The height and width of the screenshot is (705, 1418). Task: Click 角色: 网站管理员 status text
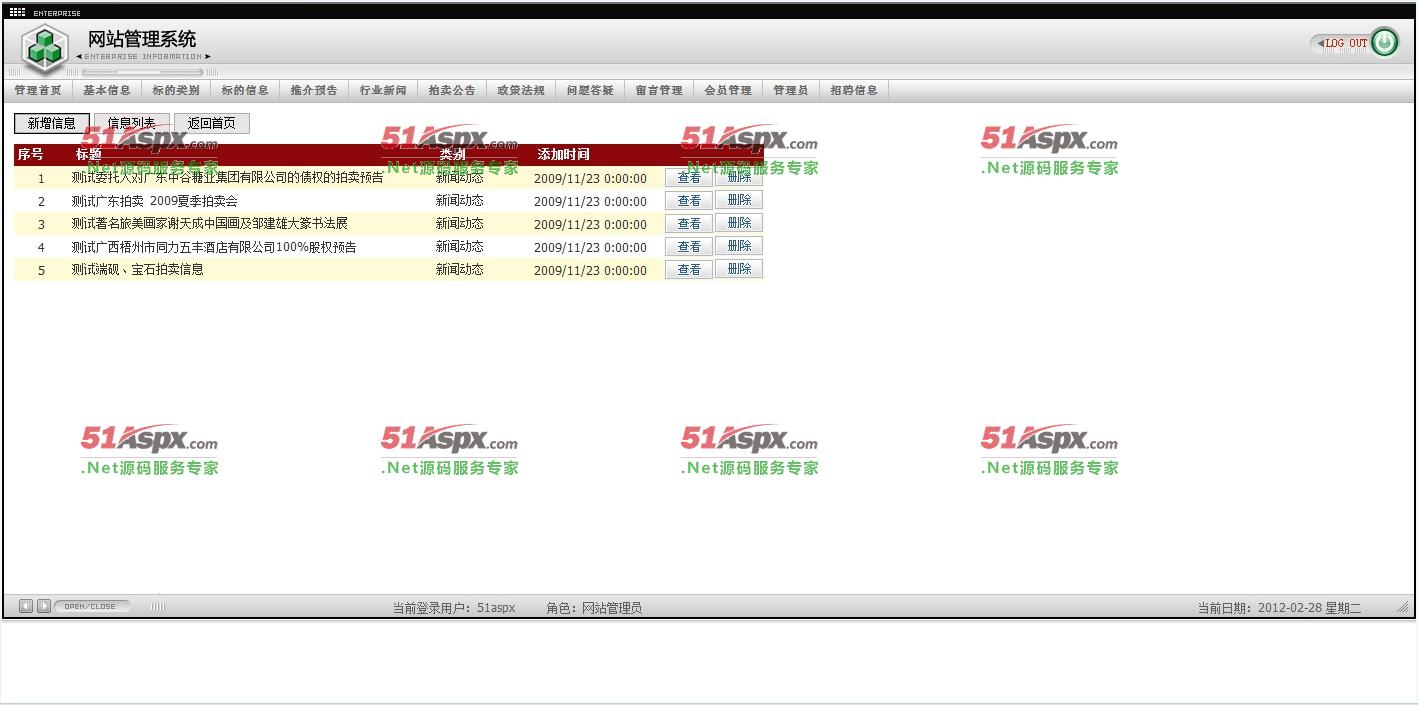[x=594, y=607]
